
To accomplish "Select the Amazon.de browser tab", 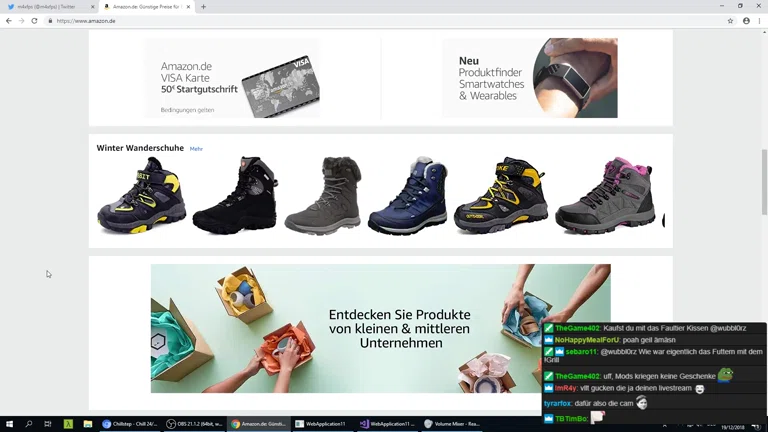I will (x=147, y=7).
